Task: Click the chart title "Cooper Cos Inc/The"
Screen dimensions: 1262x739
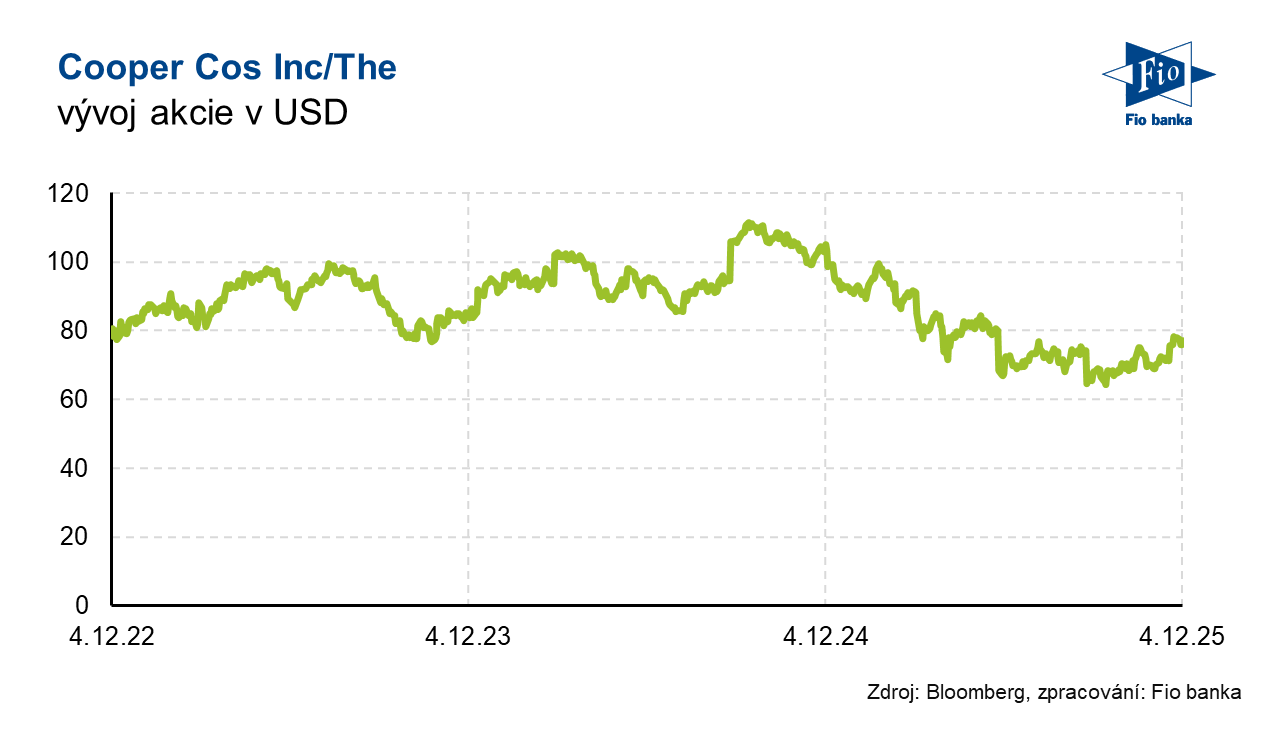Action: point(228,67)
